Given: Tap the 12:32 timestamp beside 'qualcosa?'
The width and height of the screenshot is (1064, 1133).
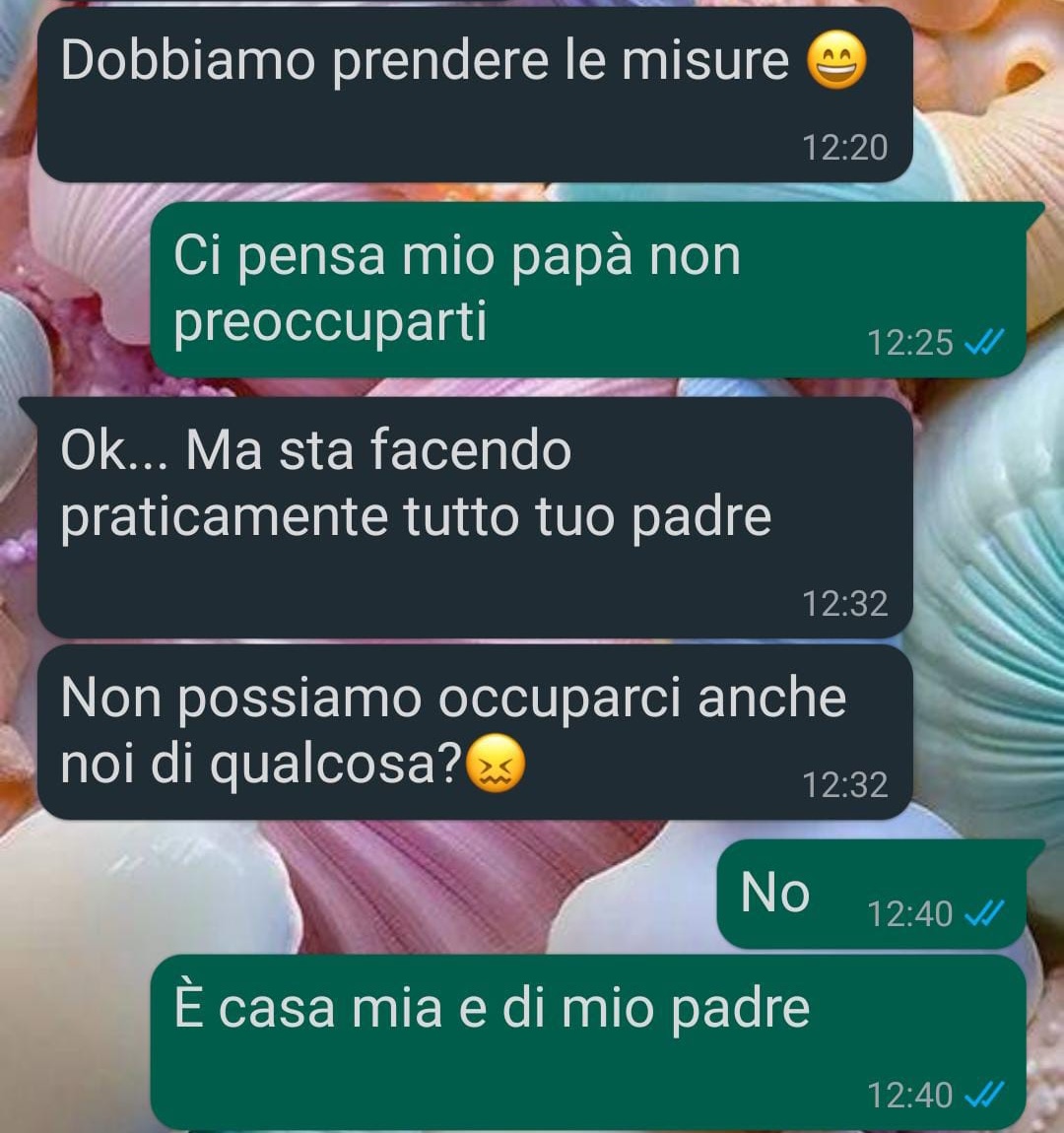Looking at the screenshot, I should tap(844, 784).
